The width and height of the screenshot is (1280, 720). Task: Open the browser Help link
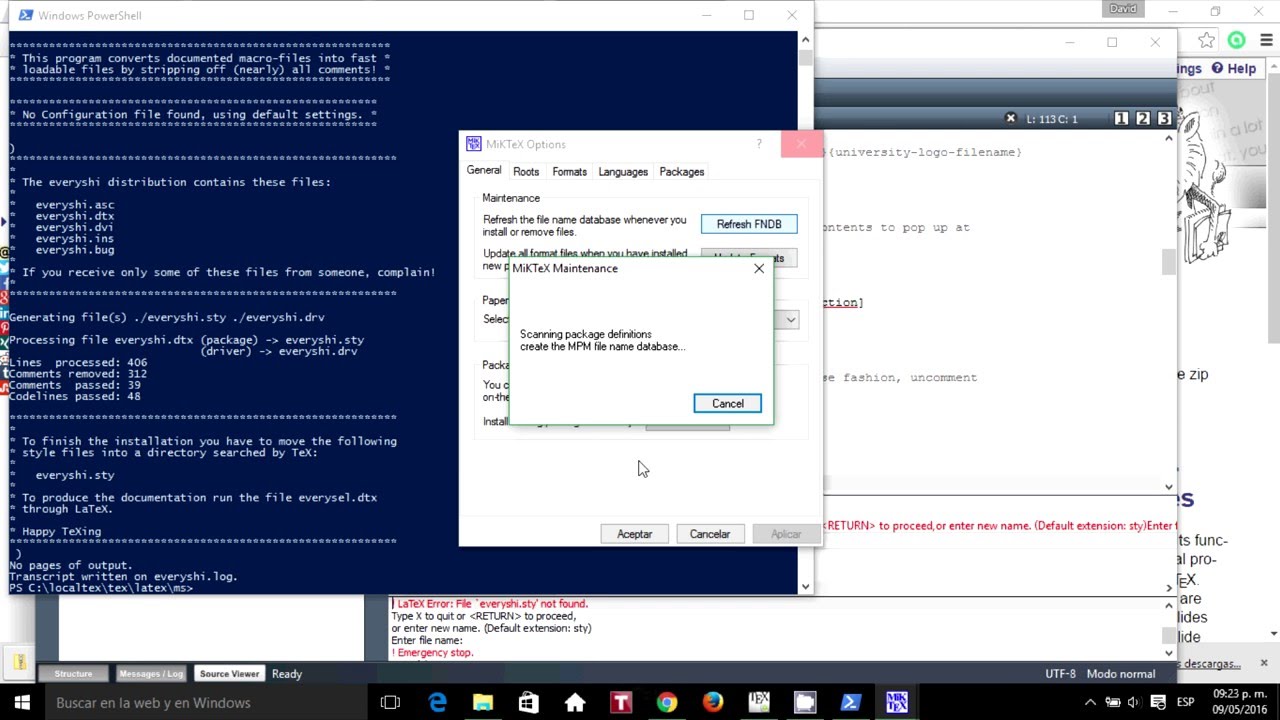(1234, 69)
